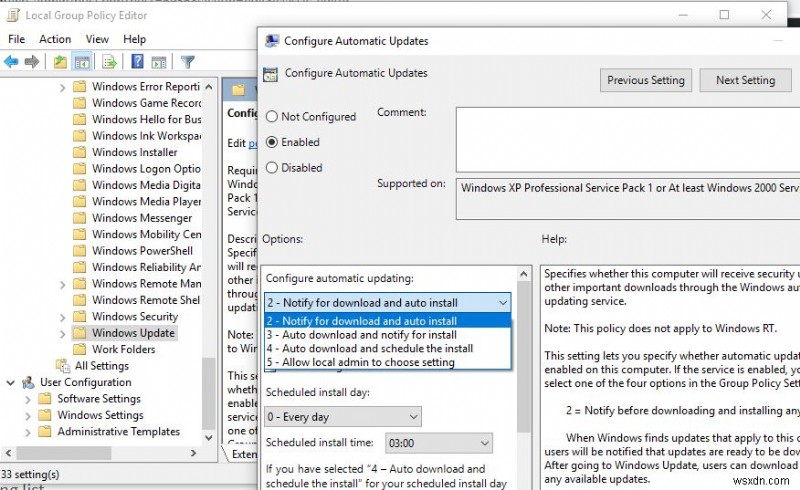Click the Windows Security folder icon
The image size is (800, 490).
click(79, 316)
